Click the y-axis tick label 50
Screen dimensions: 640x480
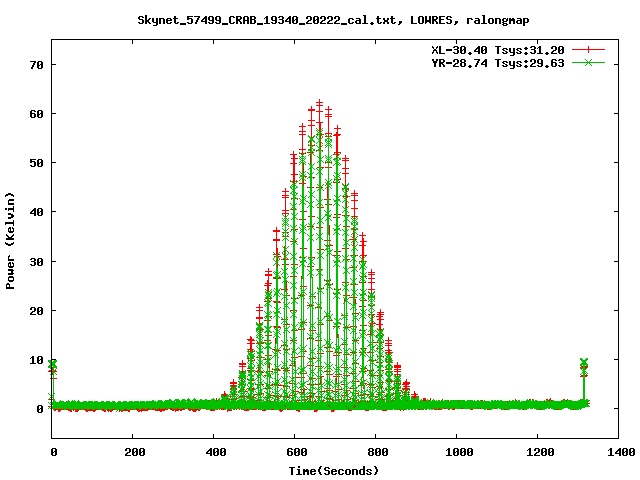(36, 163)
